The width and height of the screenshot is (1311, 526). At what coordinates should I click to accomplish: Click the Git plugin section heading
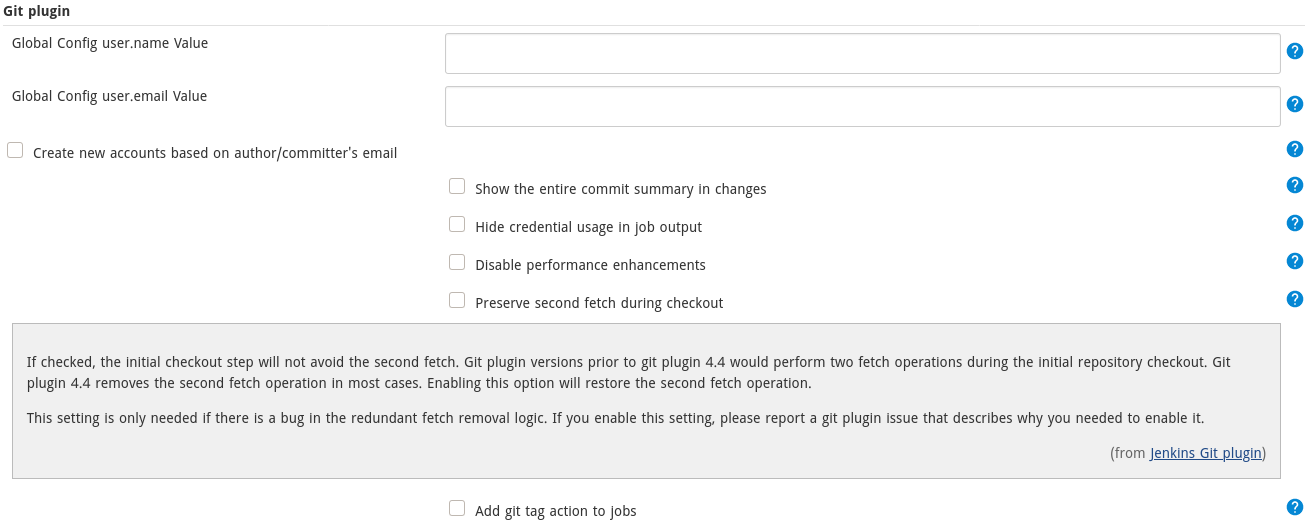pos(37,10)
